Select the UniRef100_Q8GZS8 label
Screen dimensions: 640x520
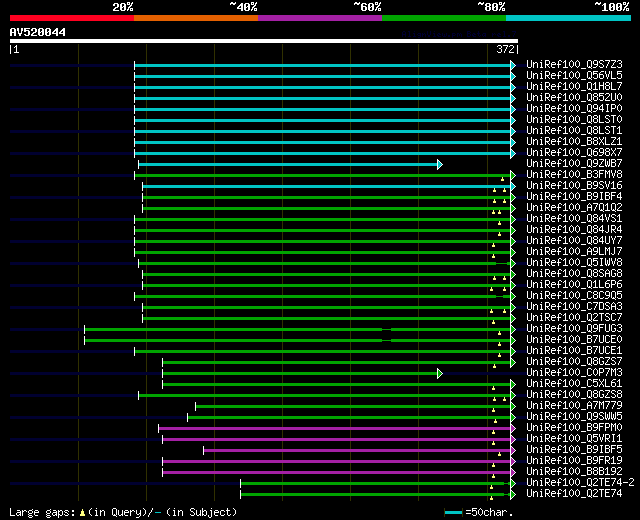click(x=574, y=395)
